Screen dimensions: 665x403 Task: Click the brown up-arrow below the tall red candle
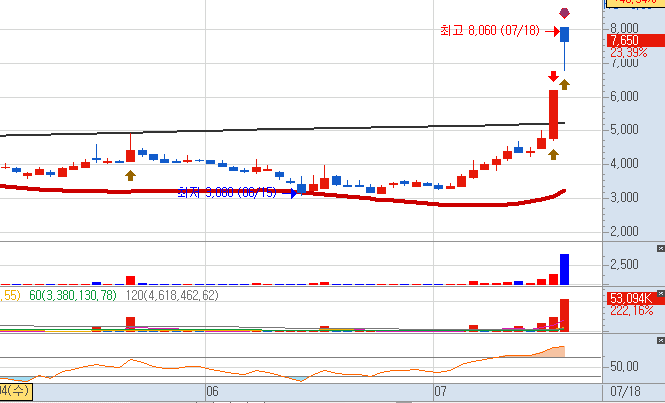click(553, 154)
